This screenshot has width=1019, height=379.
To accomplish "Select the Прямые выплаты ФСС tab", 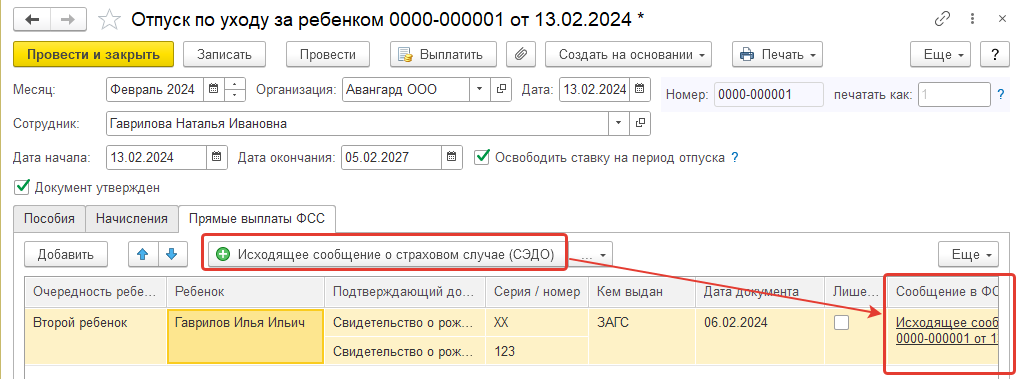I will pyautogui.click(x=257, y=218).
